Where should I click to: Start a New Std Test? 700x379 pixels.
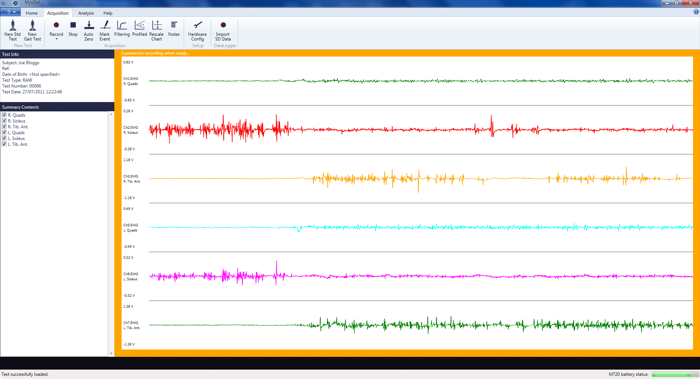[x=12, y=30]
